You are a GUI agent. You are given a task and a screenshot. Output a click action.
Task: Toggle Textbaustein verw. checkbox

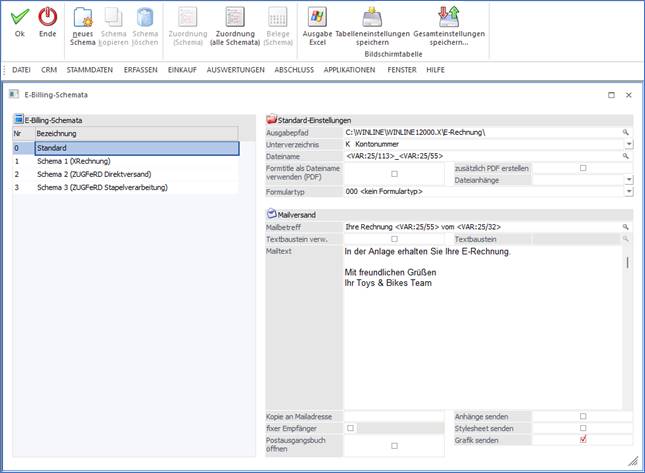[394, 239]
